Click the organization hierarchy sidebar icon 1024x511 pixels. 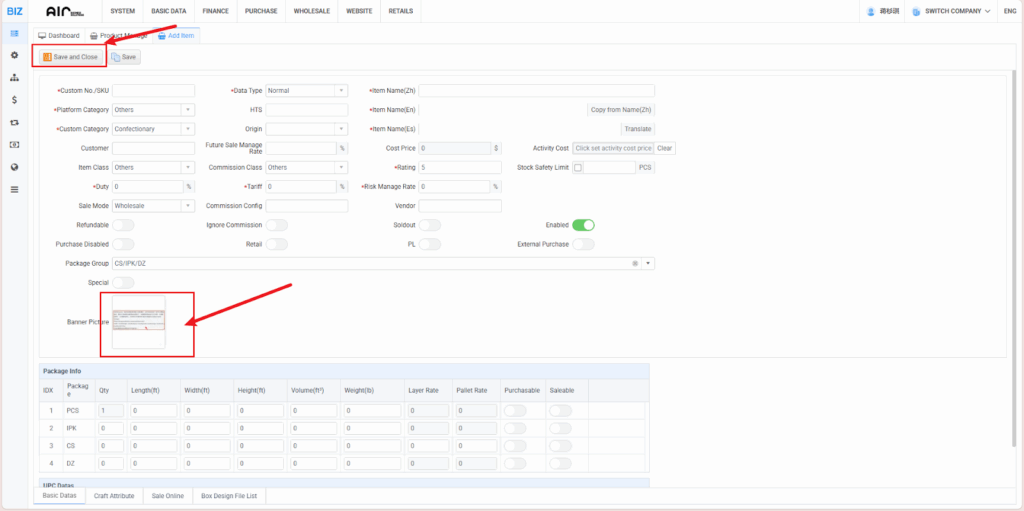tap(14, 77)
